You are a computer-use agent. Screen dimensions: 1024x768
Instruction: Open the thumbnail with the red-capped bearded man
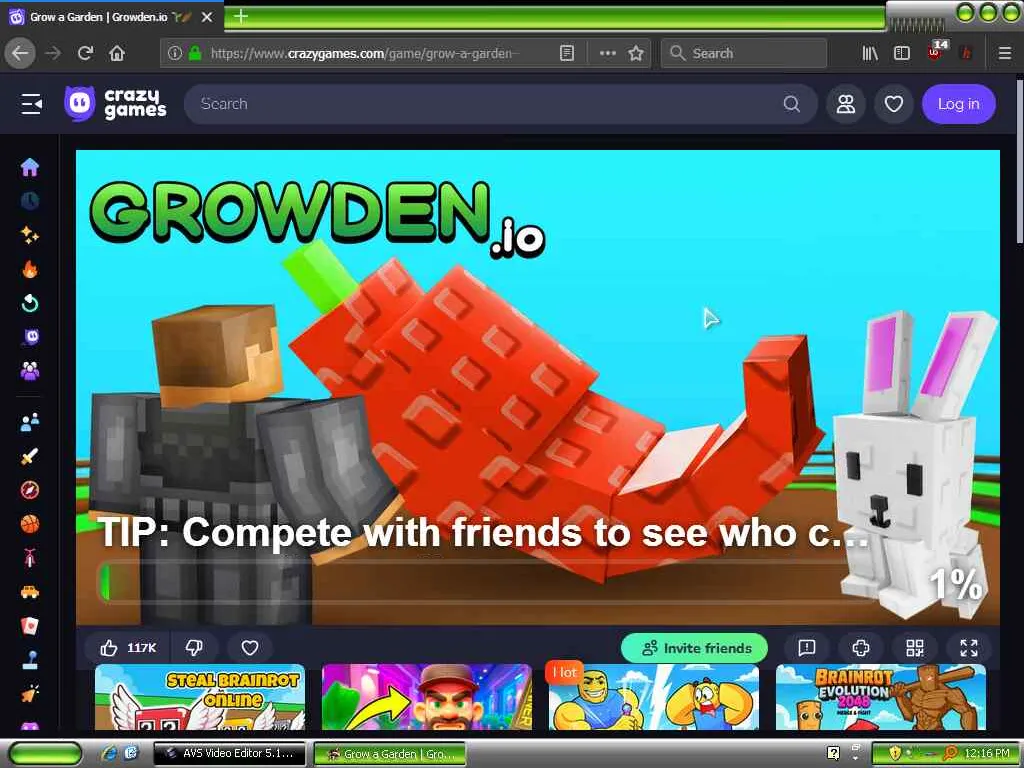pyautogui.click(x=427, y=697)
